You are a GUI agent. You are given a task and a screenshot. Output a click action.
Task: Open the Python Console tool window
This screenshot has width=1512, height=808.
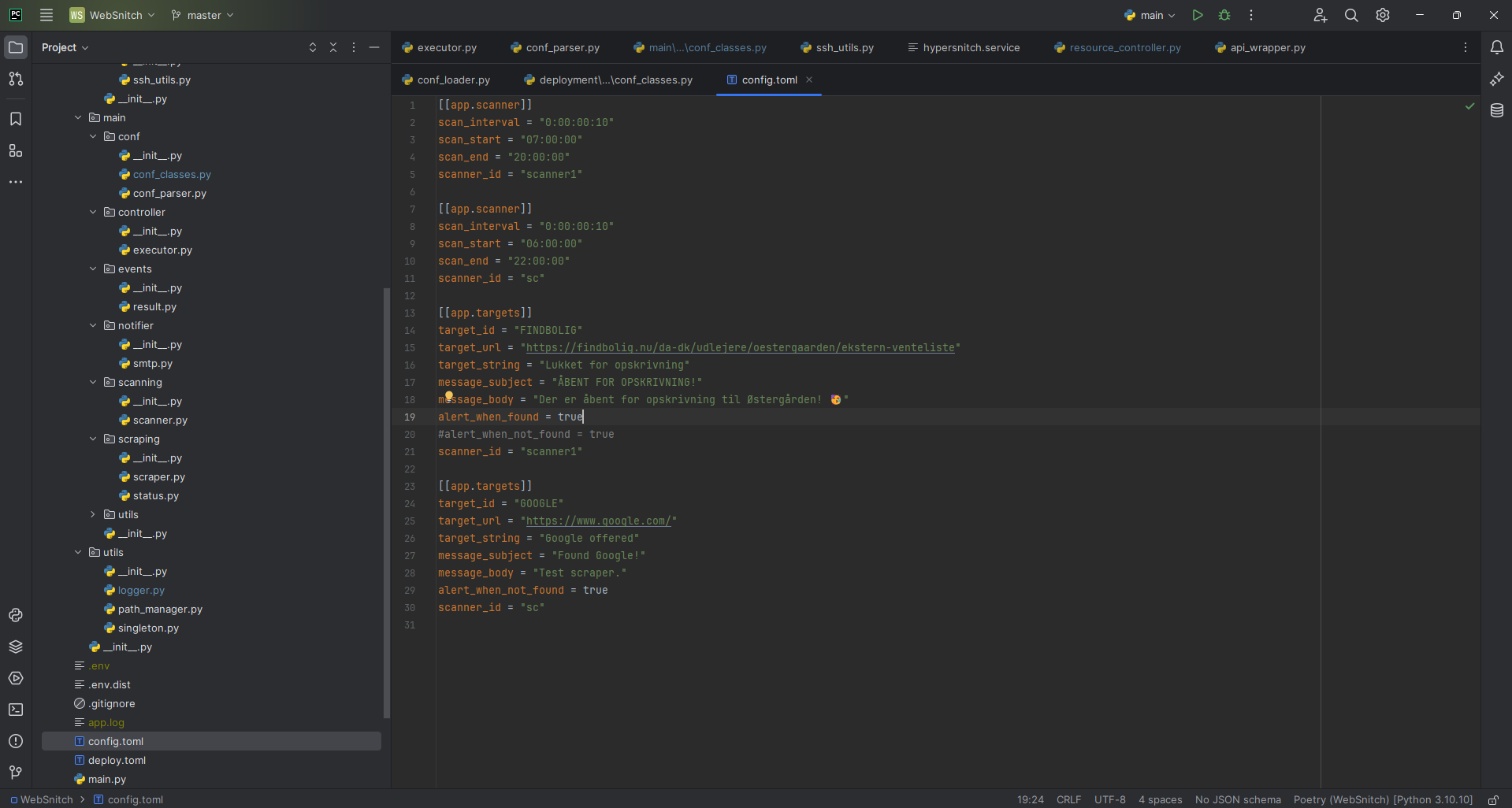tap(16, 615)
